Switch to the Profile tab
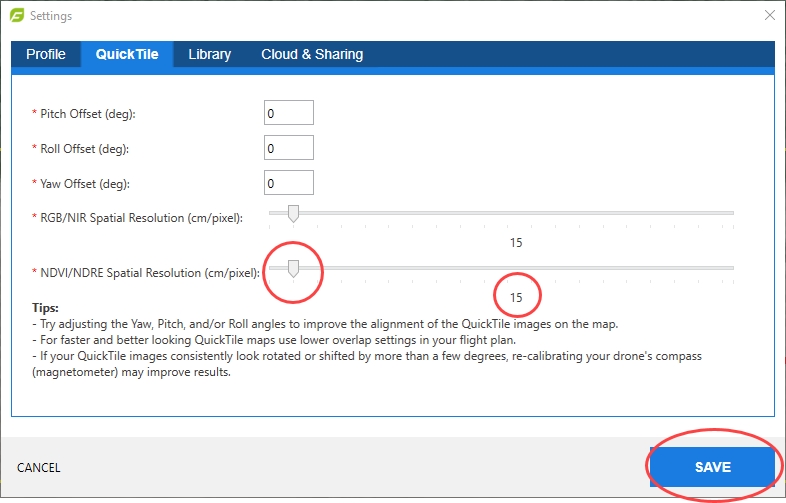Image resolution: width=786 pixels, height=503 pixels. tap(46, 54)
